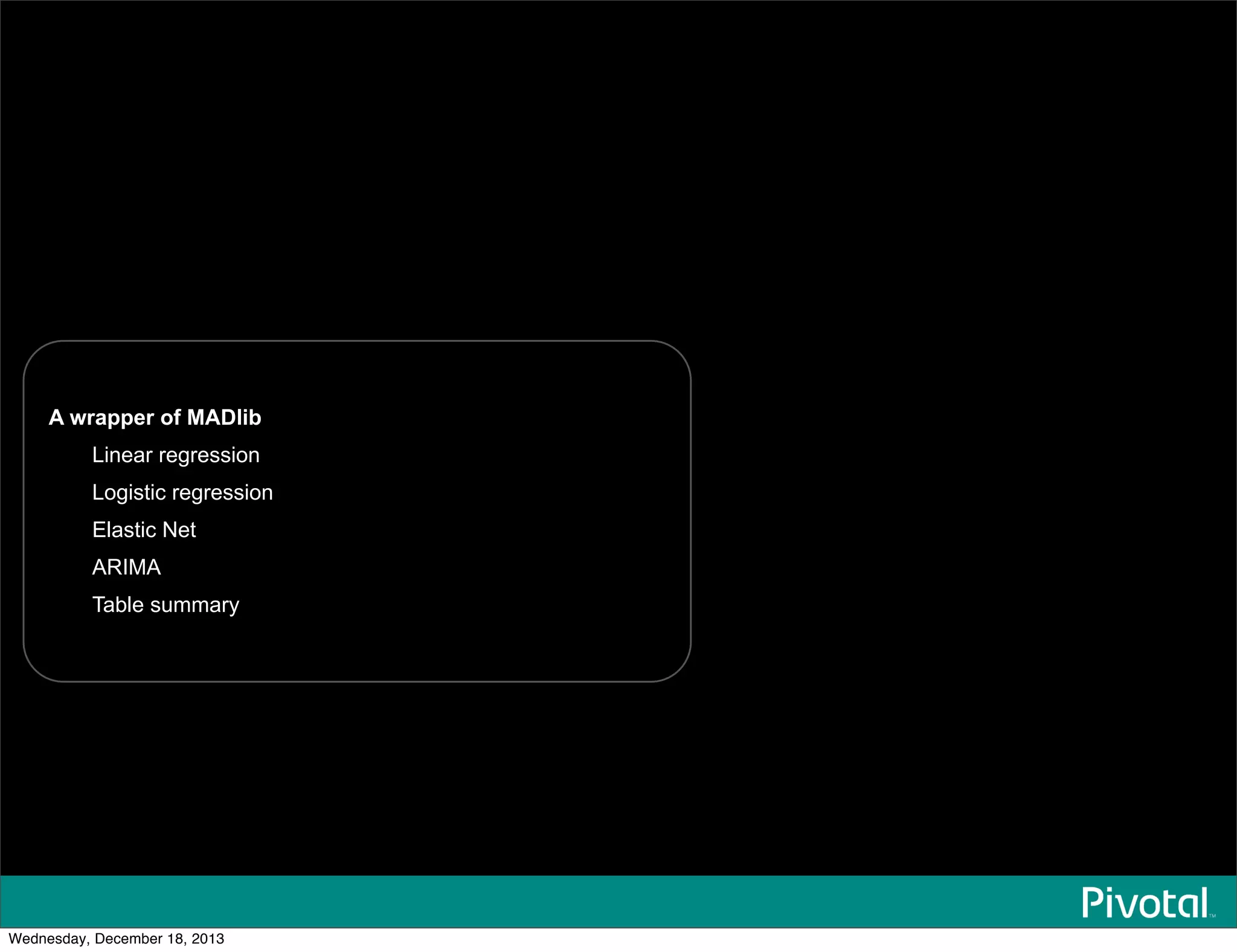This screenshot has height=952, width=1237.
Task: Click the 'Elastic Net' list item
Action: tap(144, 530)
